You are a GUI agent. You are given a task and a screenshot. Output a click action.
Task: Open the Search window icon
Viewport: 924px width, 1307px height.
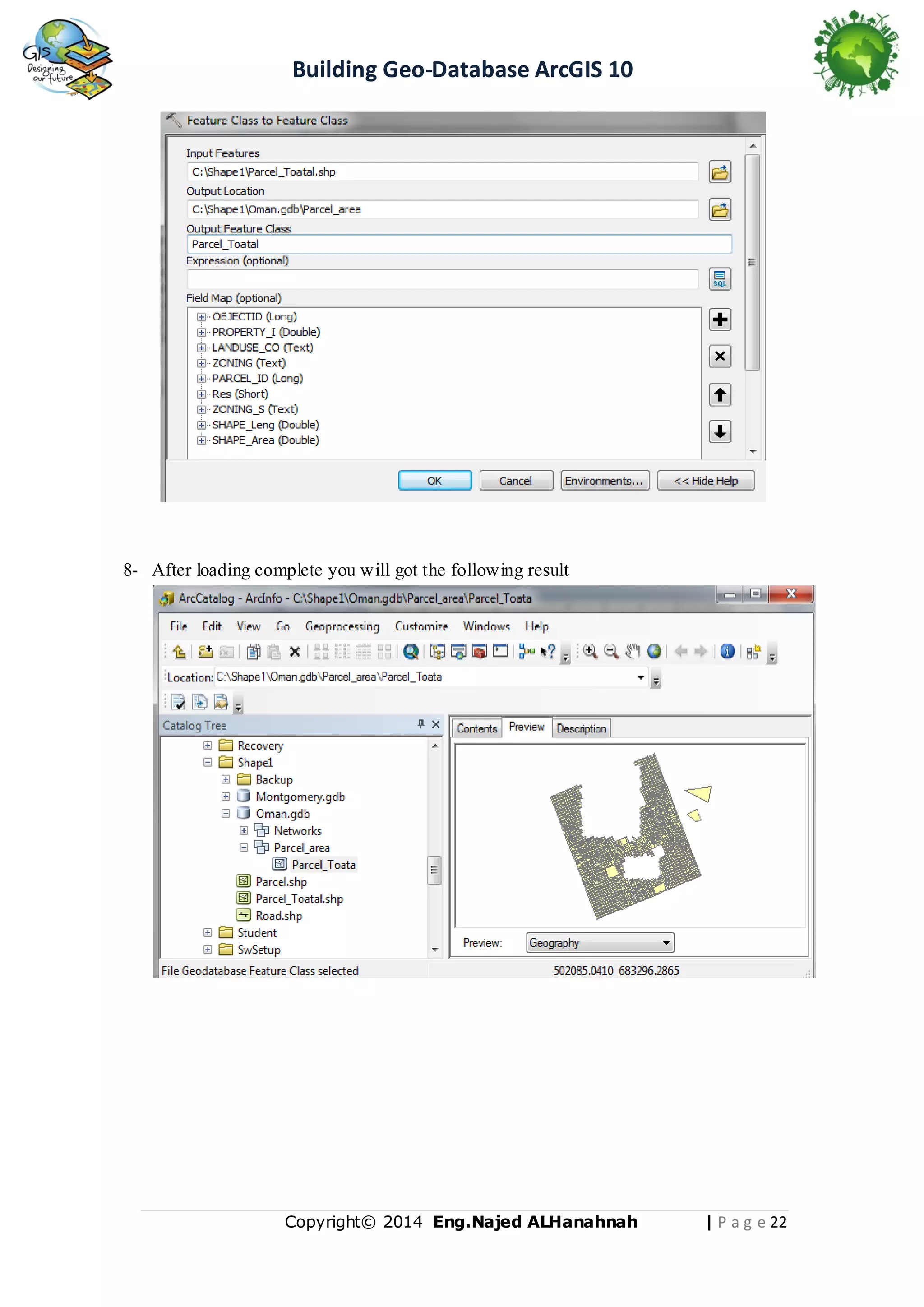point(411,651)
